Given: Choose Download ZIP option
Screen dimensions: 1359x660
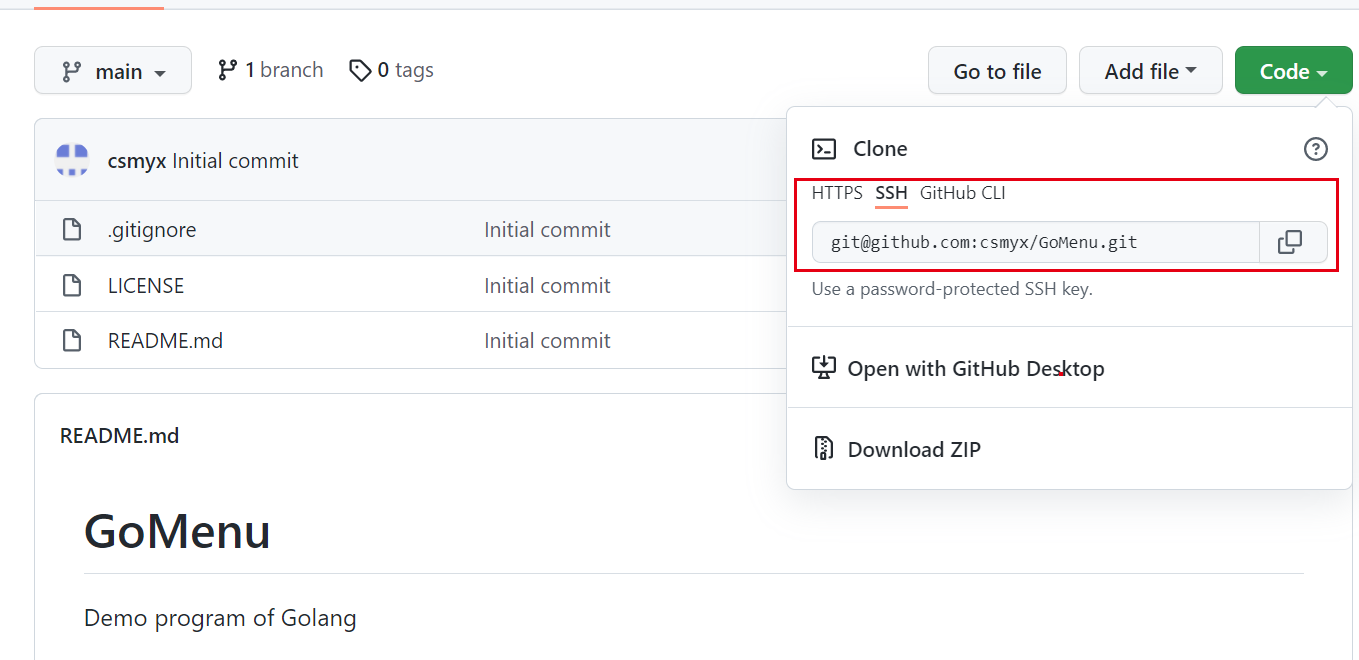Looking at the screenshot, I should click(914, 450).
